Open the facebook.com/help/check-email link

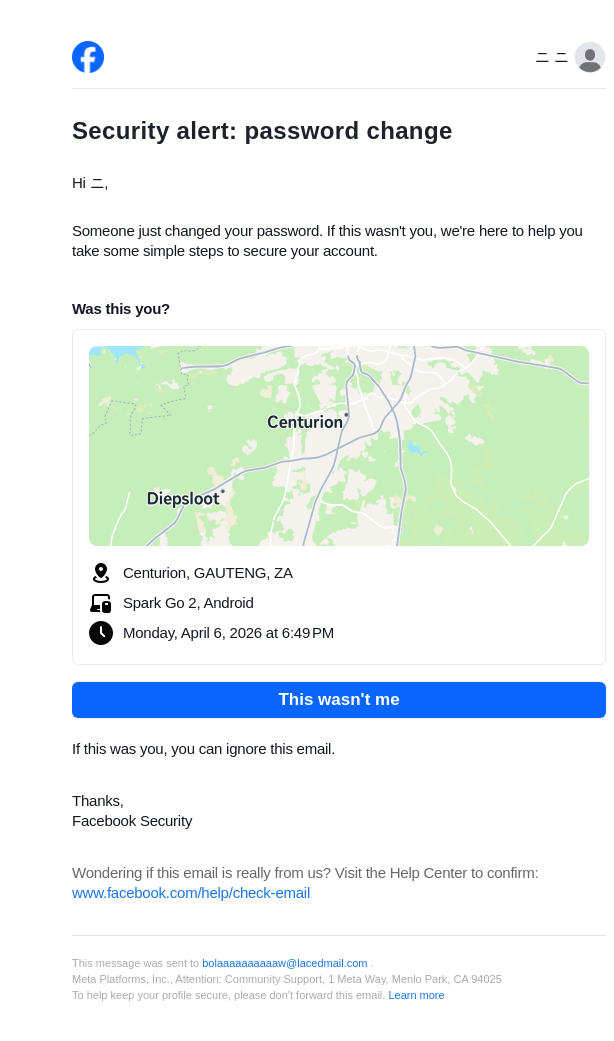coord(191,893)
